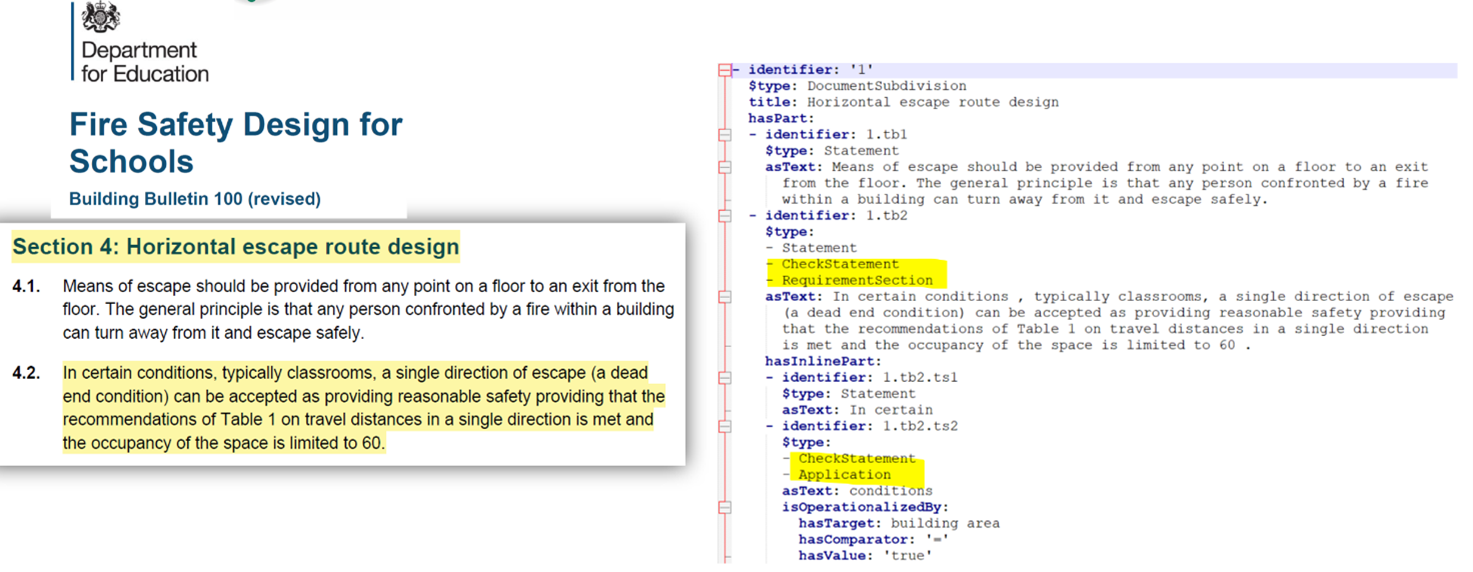Click the highlighted Application type line
This screenshot has height=572, width=1473.
pos(843,475)
